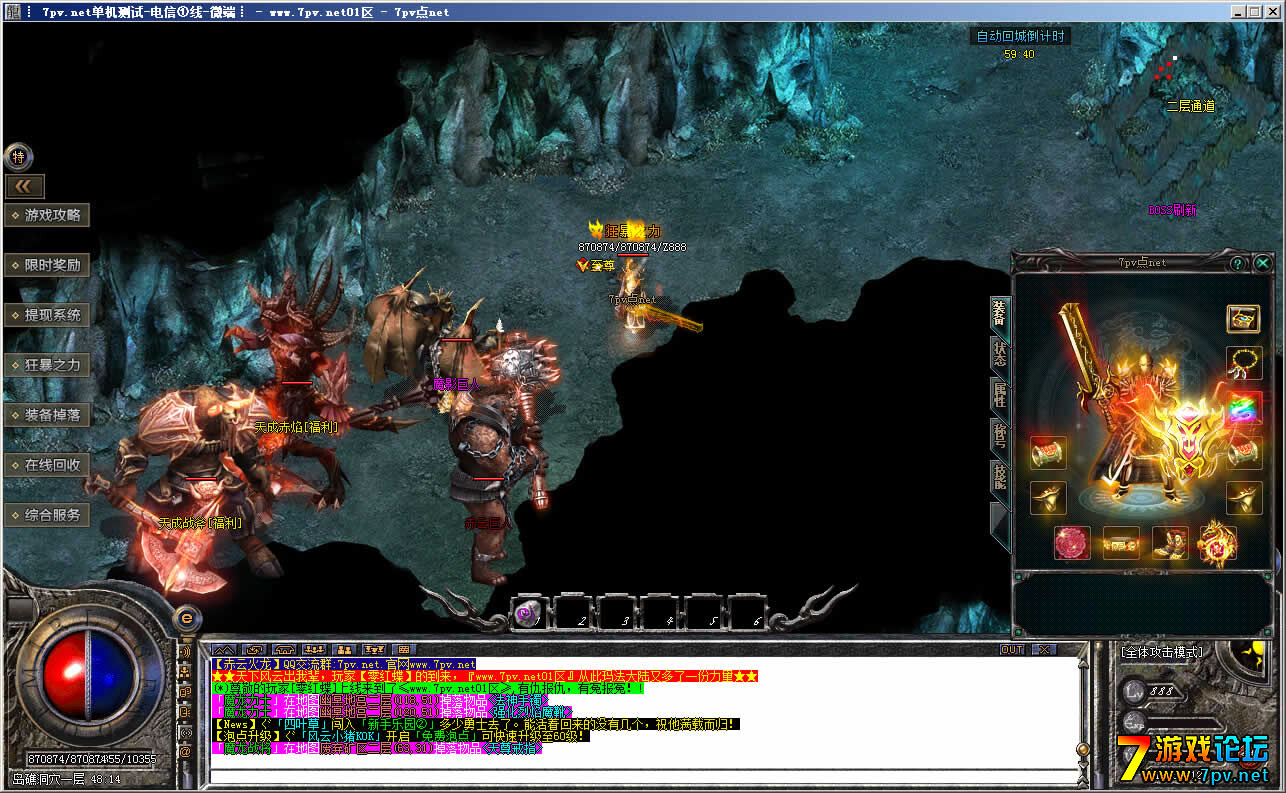Viewport: 1286px width, 793px height.
Task: Open 限时奖励 timed rewards
Action: click(48, 265)
